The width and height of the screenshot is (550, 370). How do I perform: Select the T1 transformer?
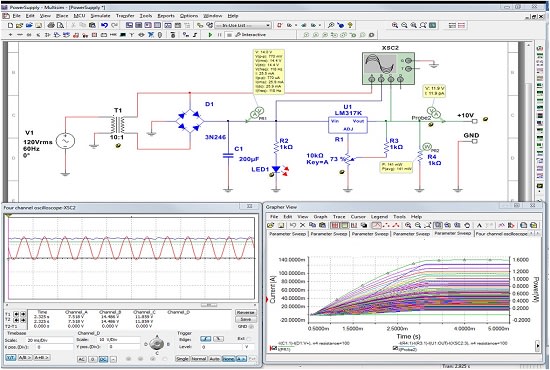coord(118,125)
